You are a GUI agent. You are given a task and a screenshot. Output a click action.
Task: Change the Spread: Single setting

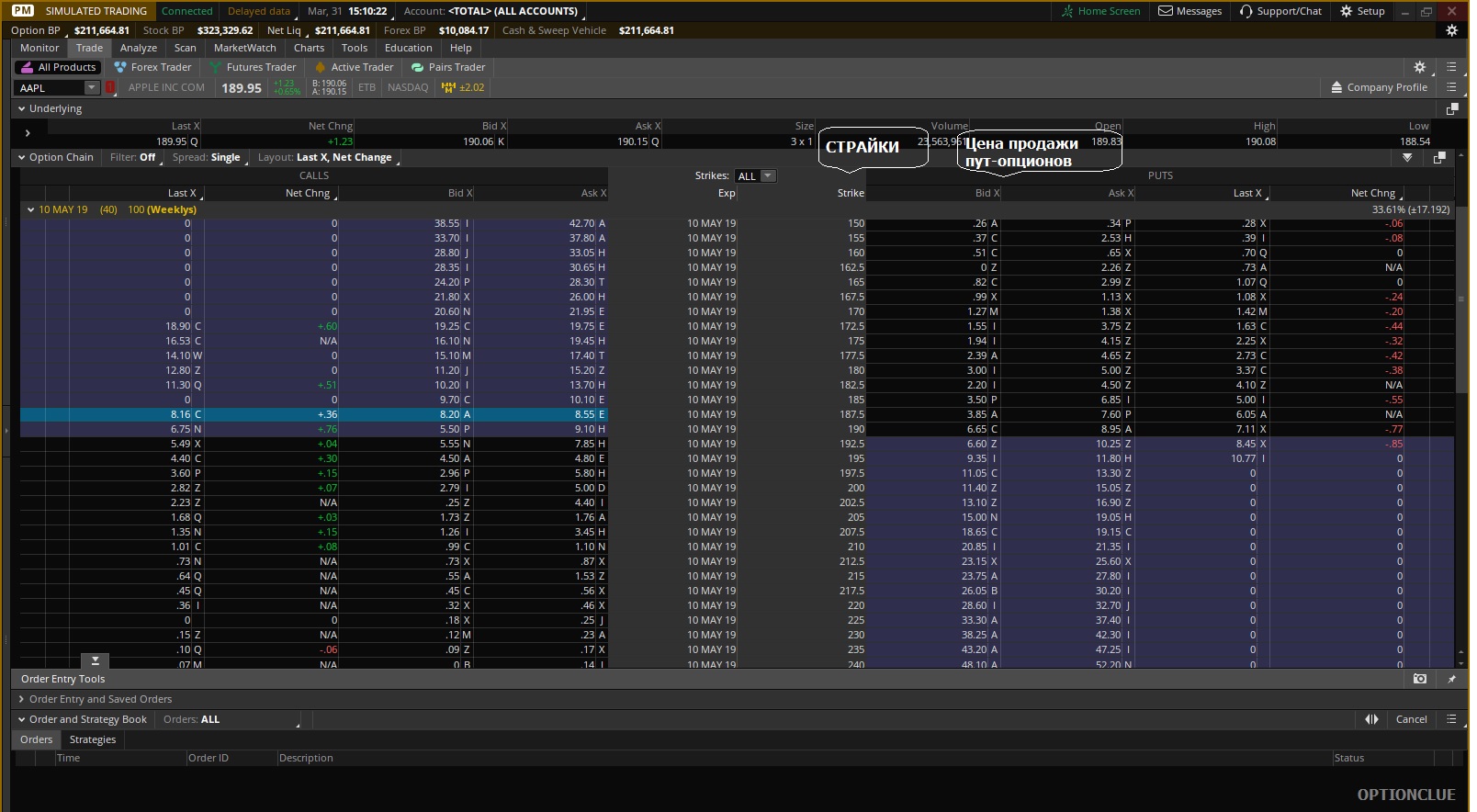[x=207, y=157]
